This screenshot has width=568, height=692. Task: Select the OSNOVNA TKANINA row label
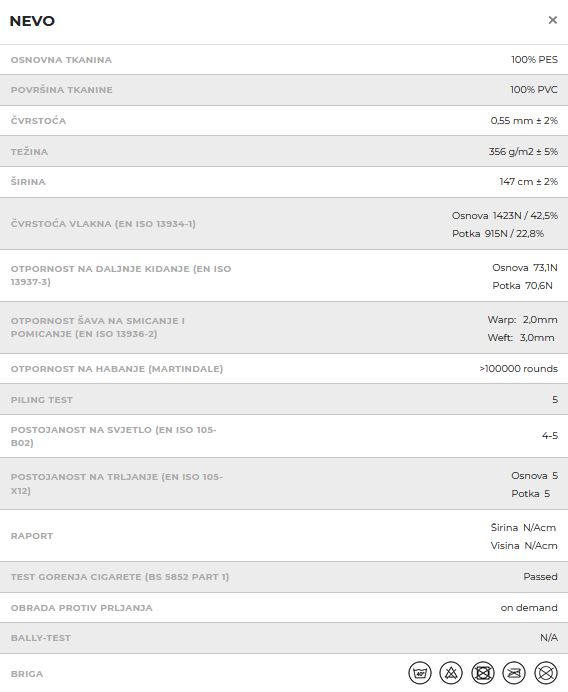pos(61,60)
